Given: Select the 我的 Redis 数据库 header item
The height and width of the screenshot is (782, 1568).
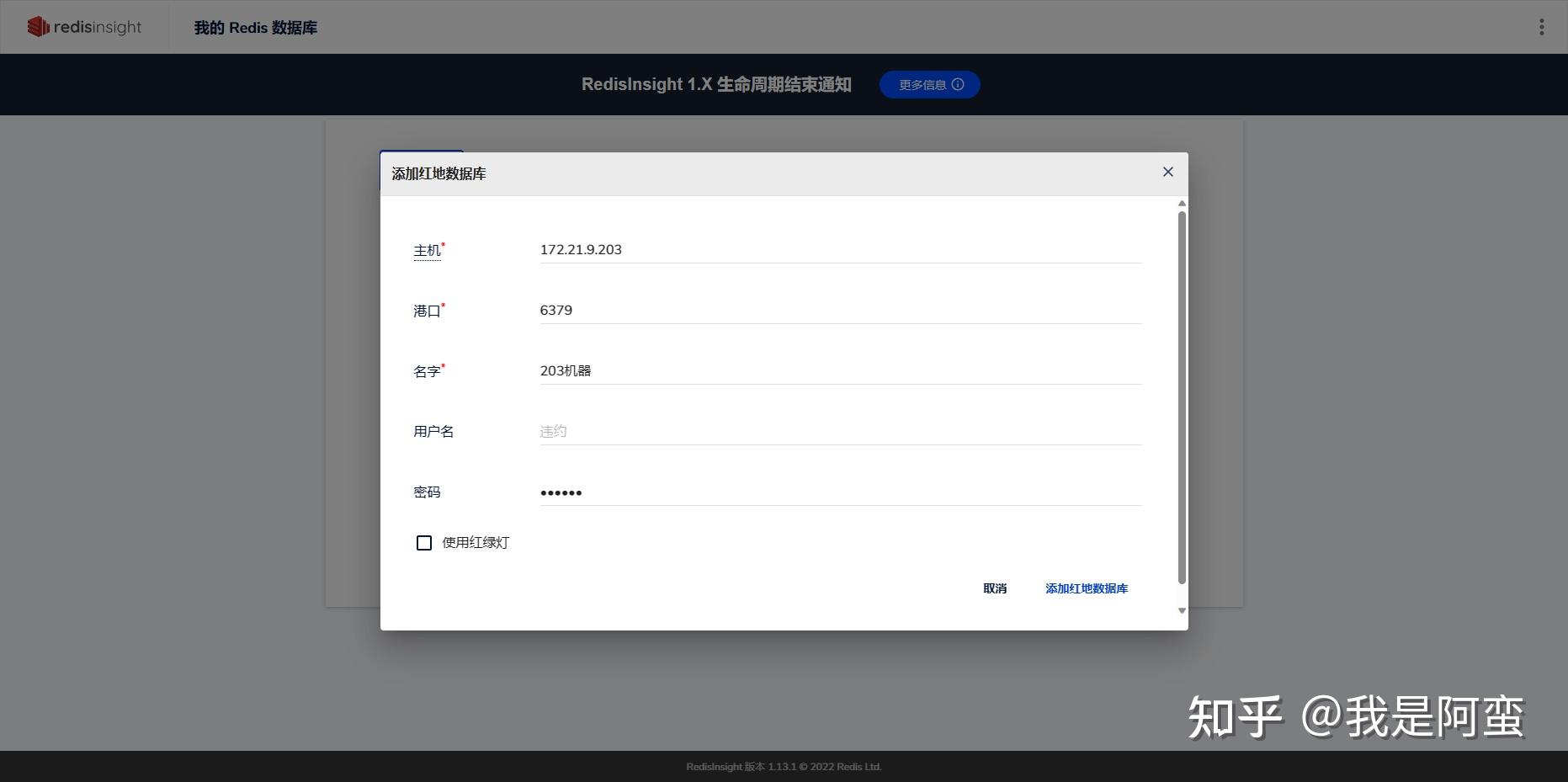Looking at the screenshot, I should pos(254,27).
